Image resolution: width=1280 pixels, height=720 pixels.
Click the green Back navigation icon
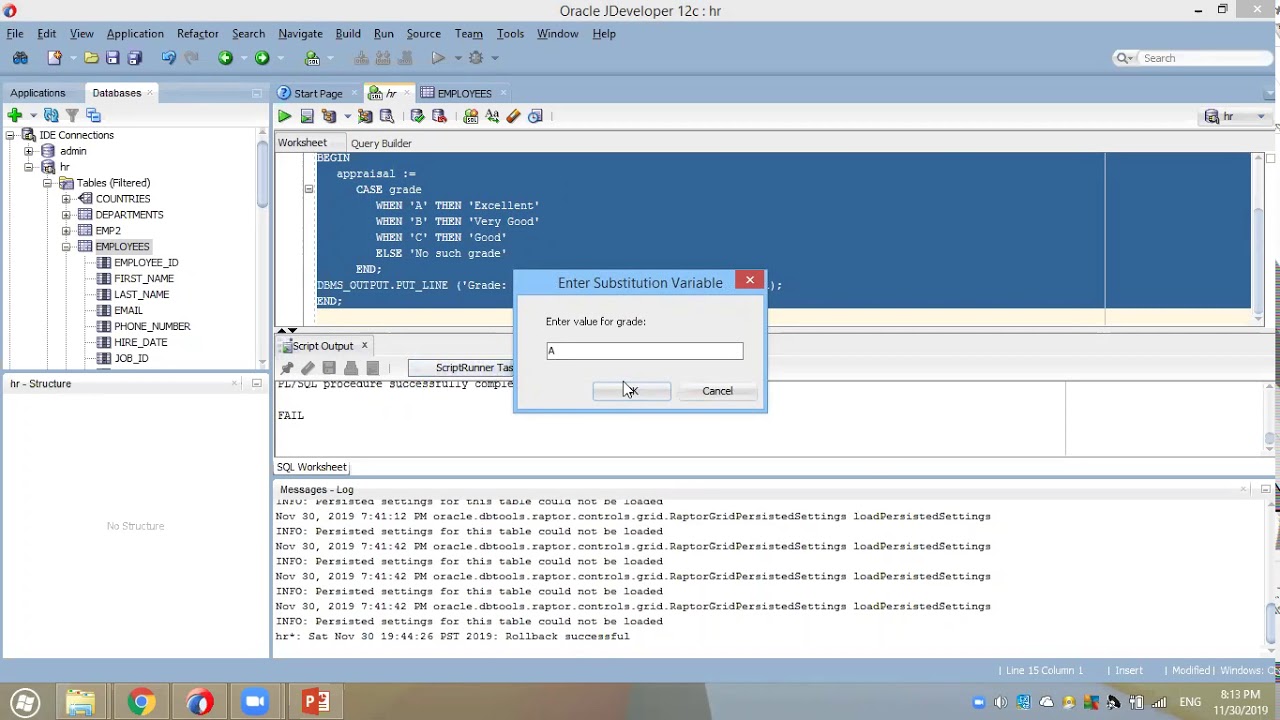pos(225,58)
